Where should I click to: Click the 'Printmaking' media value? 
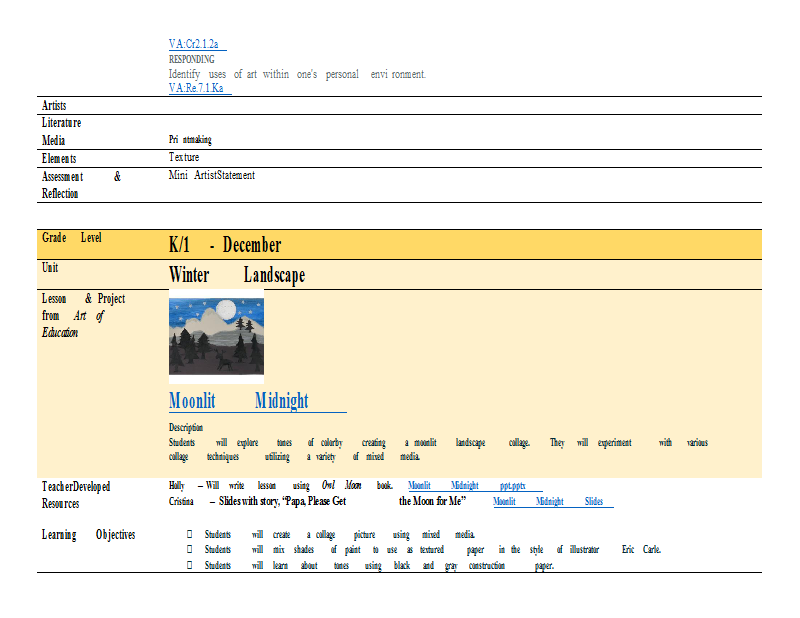tap(190, 139)
